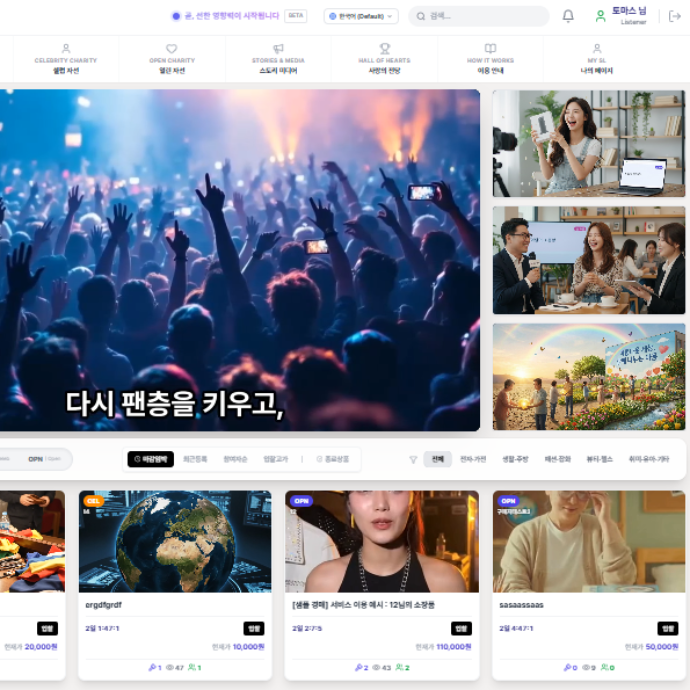The width and height of the screenshot is (690, 690).
Task: Click the sasaassaas item title
Action: coord(521,605)
